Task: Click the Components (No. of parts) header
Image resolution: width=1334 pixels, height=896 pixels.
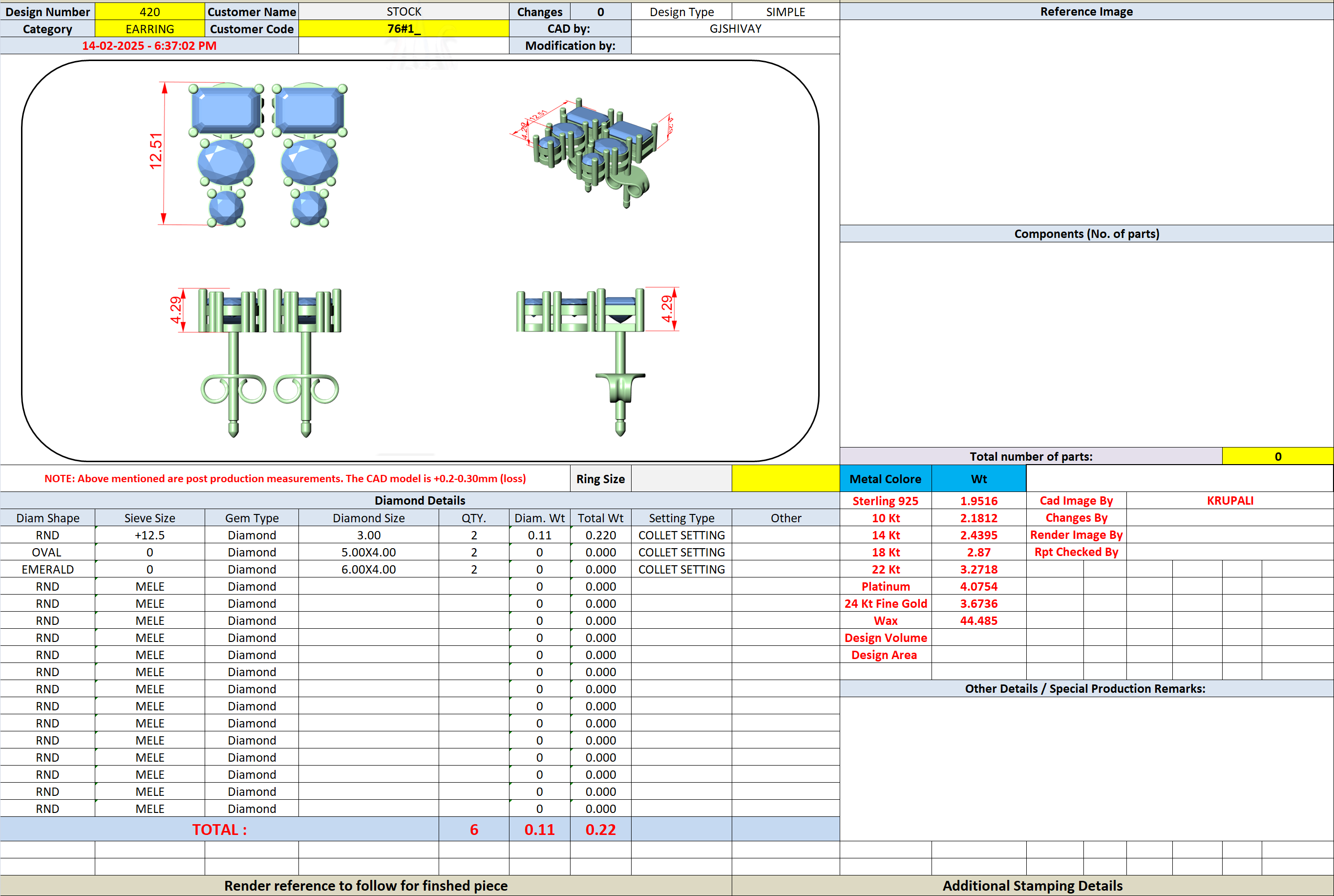Action: pos(1086,234)
